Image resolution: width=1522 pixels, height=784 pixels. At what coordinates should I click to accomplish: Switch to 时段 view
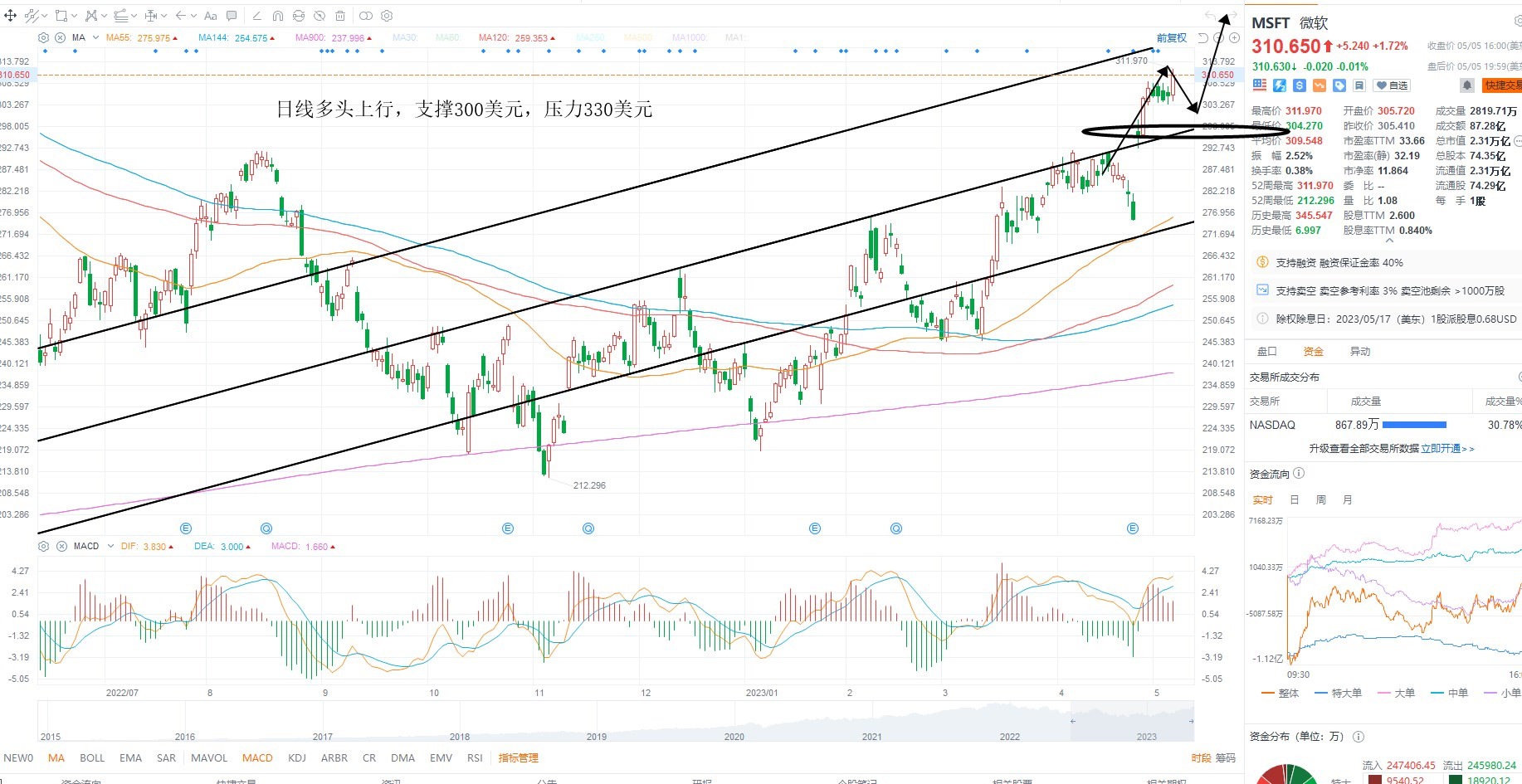[1201, 757]
